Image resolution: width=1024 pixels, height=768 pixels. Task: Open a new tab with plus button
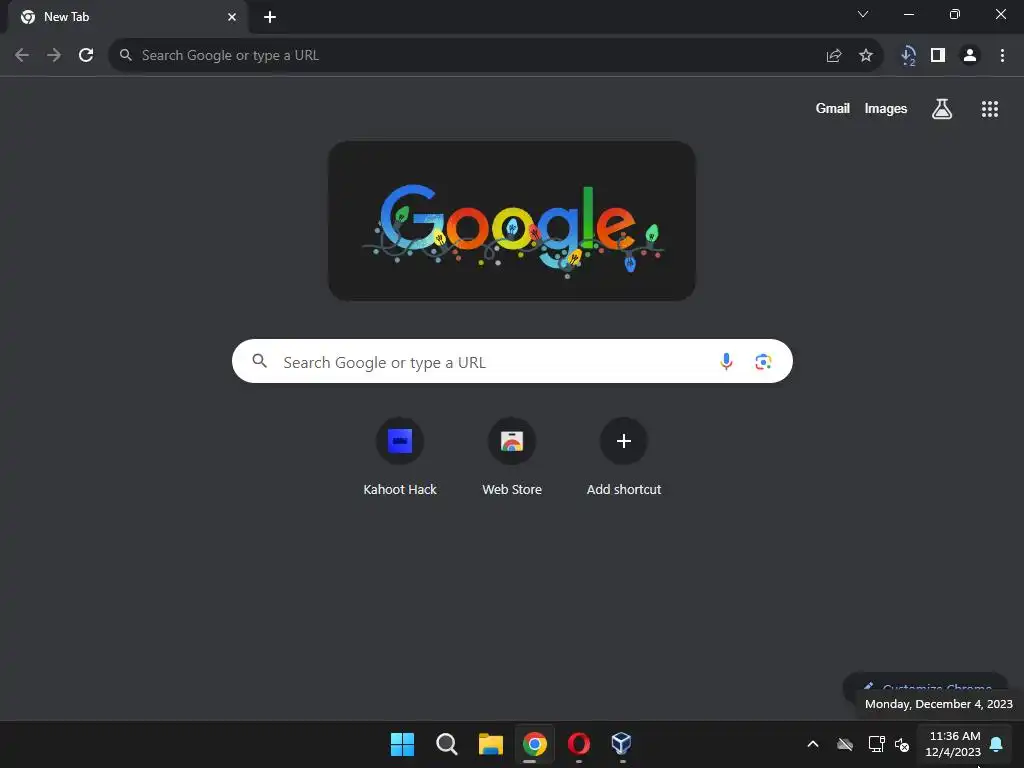pos(270,17)
